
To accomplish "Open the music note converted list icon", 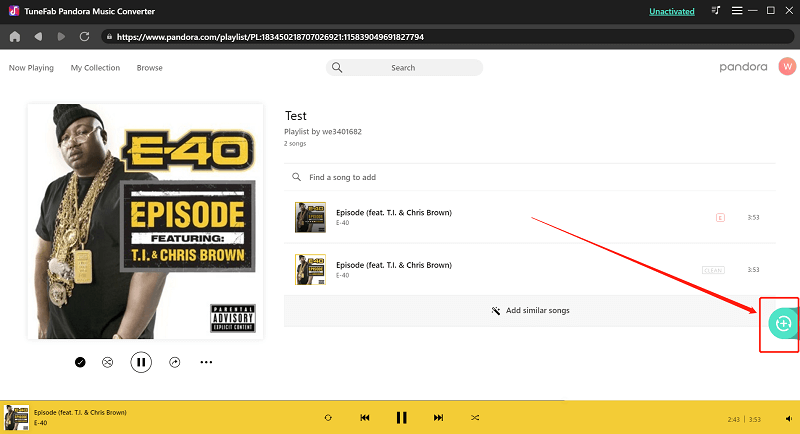I will (x=715, y=10).
